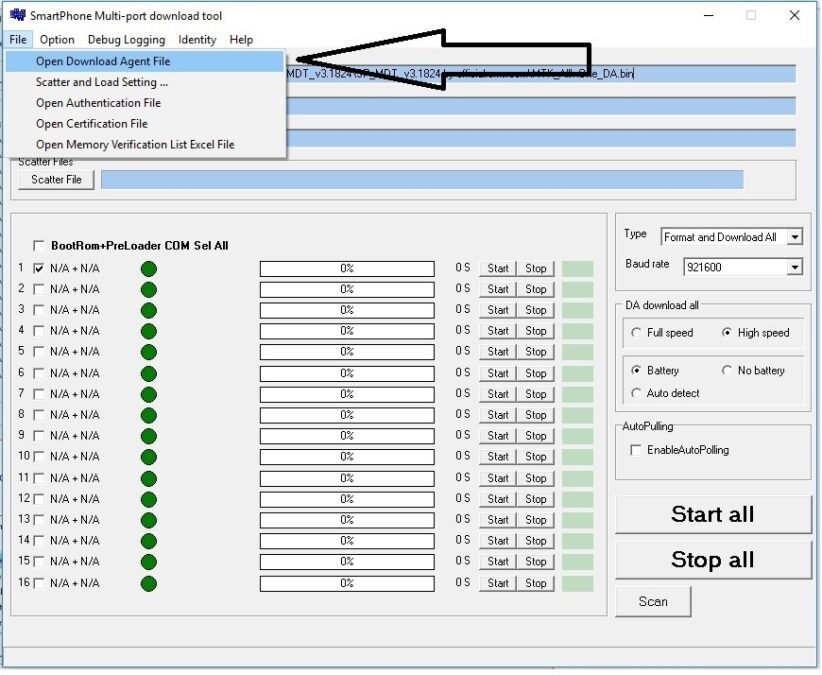Click Stop button for port 16
Viewport: 822px width, 675px height.
[x=536, y=584]
